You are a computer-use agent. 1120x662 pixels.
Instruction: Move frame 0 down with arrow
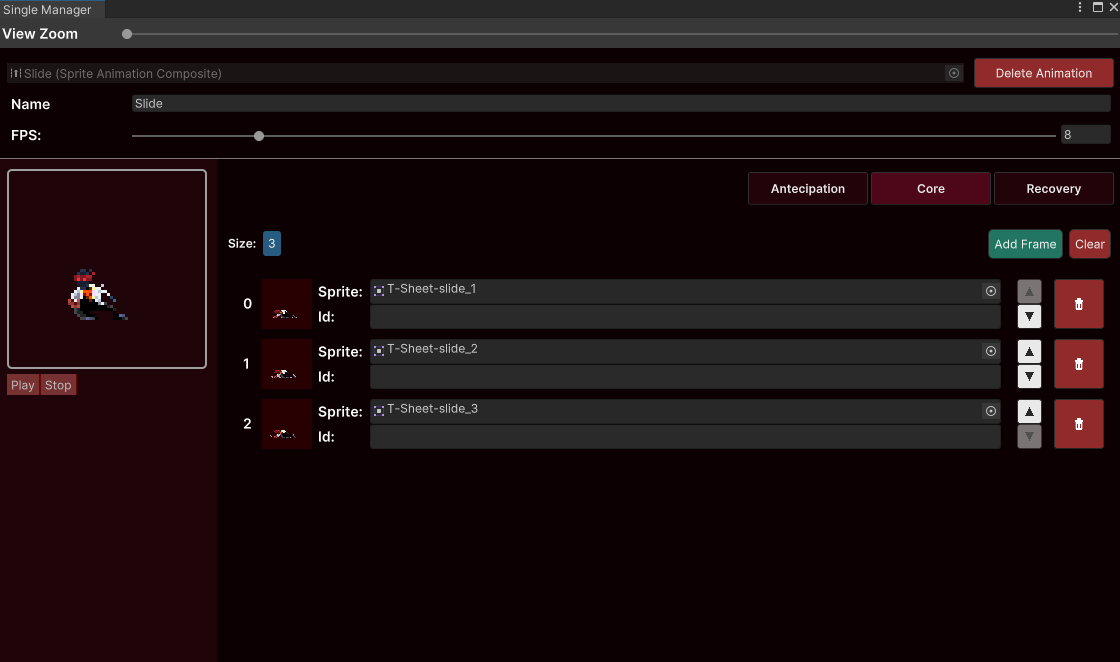[x=1029, y=317]
